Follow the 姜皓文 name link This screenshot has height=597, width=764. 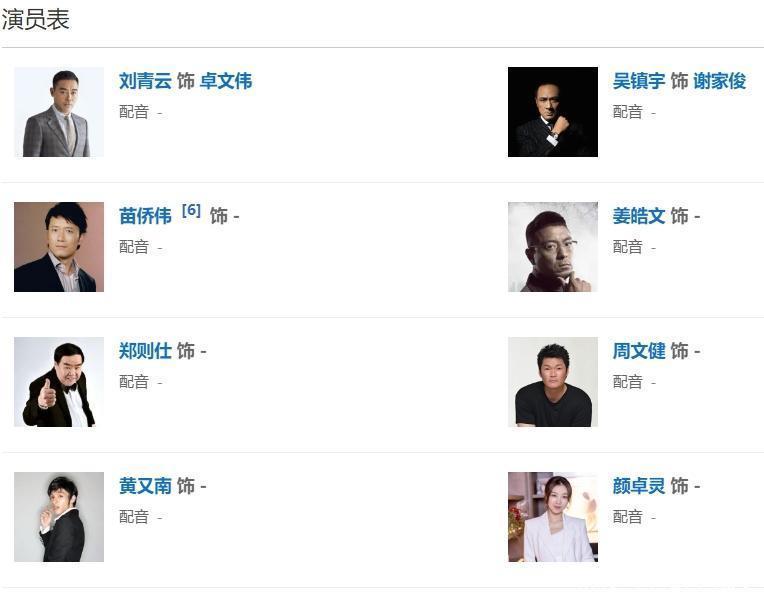pyautogui.click(x=639, y=216)
